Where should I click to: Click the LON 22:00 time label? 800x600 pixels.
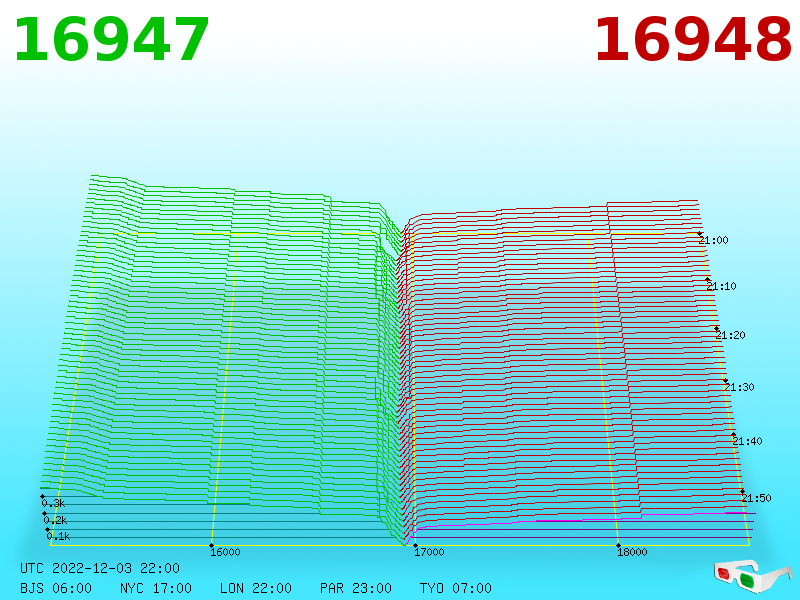pyautogui.click(x=256, y=588)
